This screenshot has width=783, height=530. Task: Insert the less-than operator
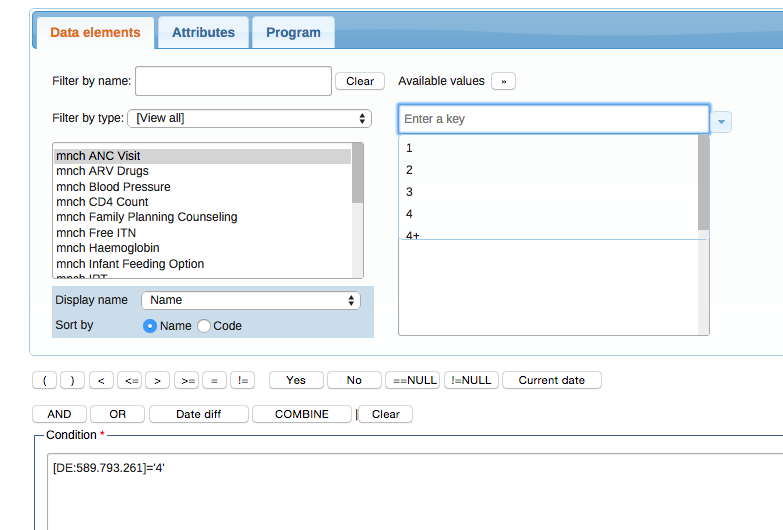click(x=101, y=380)
